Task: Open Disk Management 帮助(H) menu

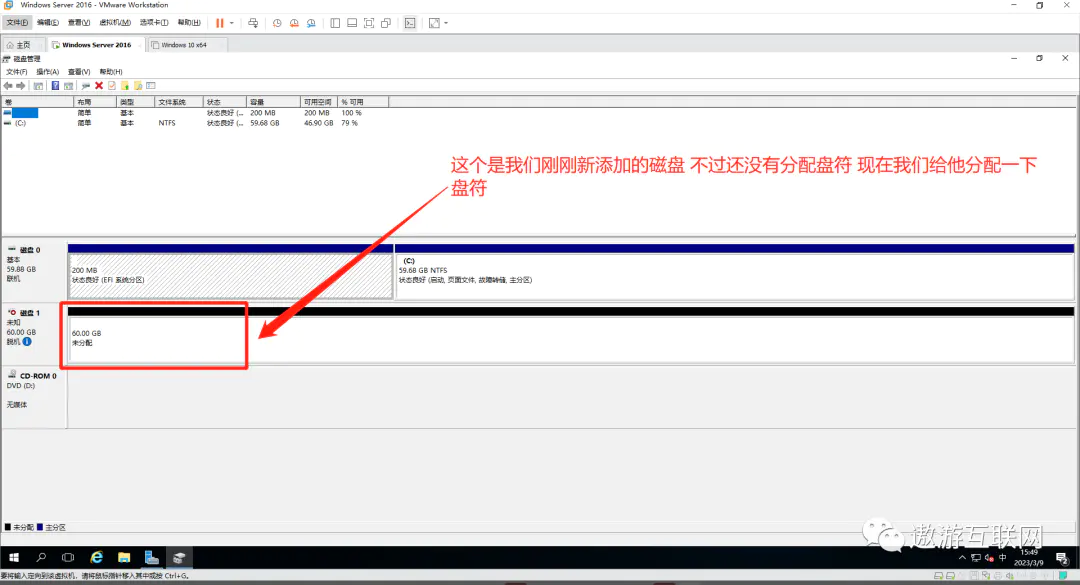Action: (x=110, y=72)
